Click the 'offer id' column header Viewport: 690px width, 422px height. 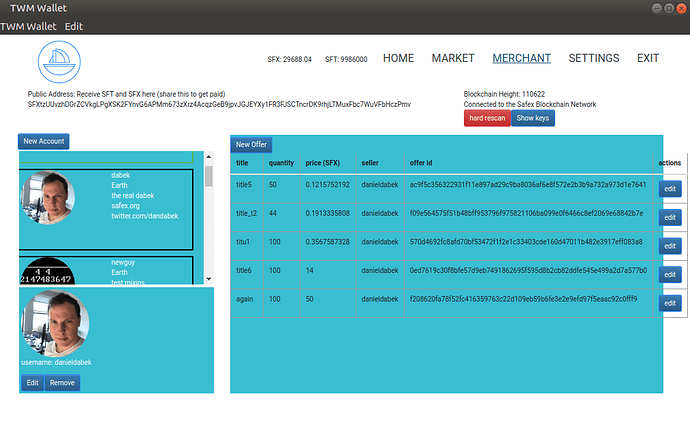[421, 163]
